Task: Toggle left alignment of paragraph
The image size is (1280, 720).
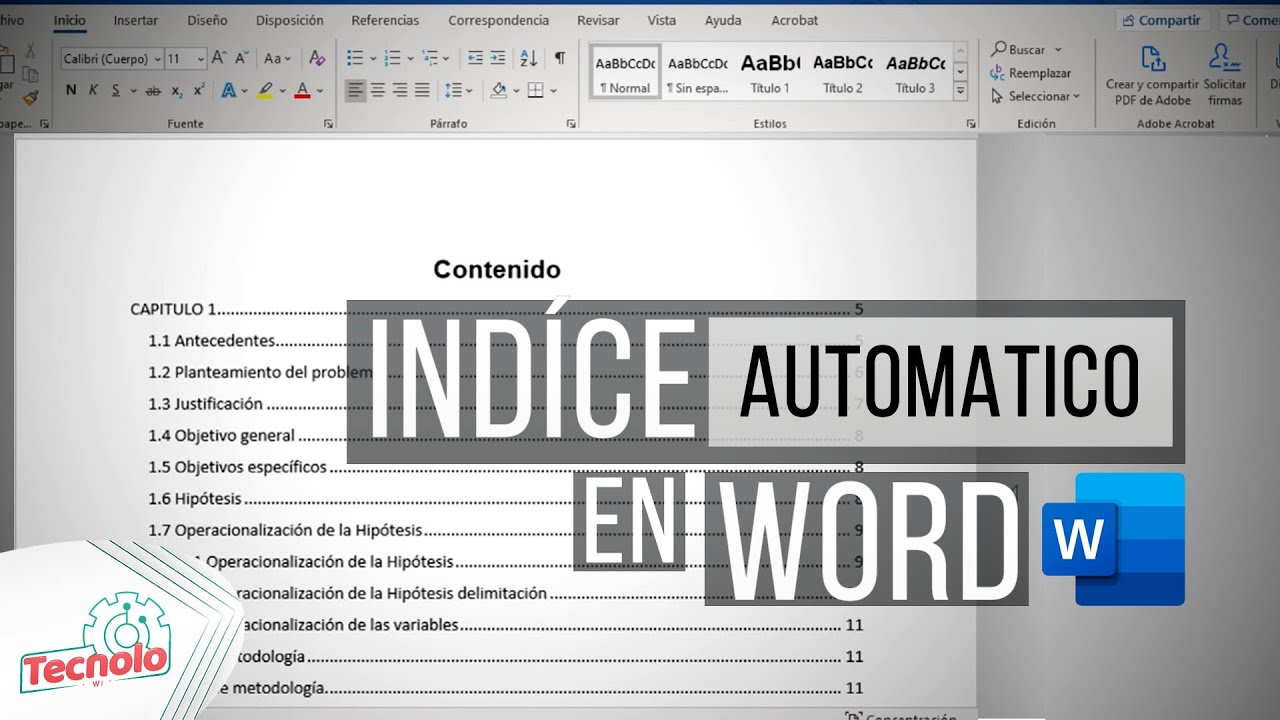Action: [356, 91]
